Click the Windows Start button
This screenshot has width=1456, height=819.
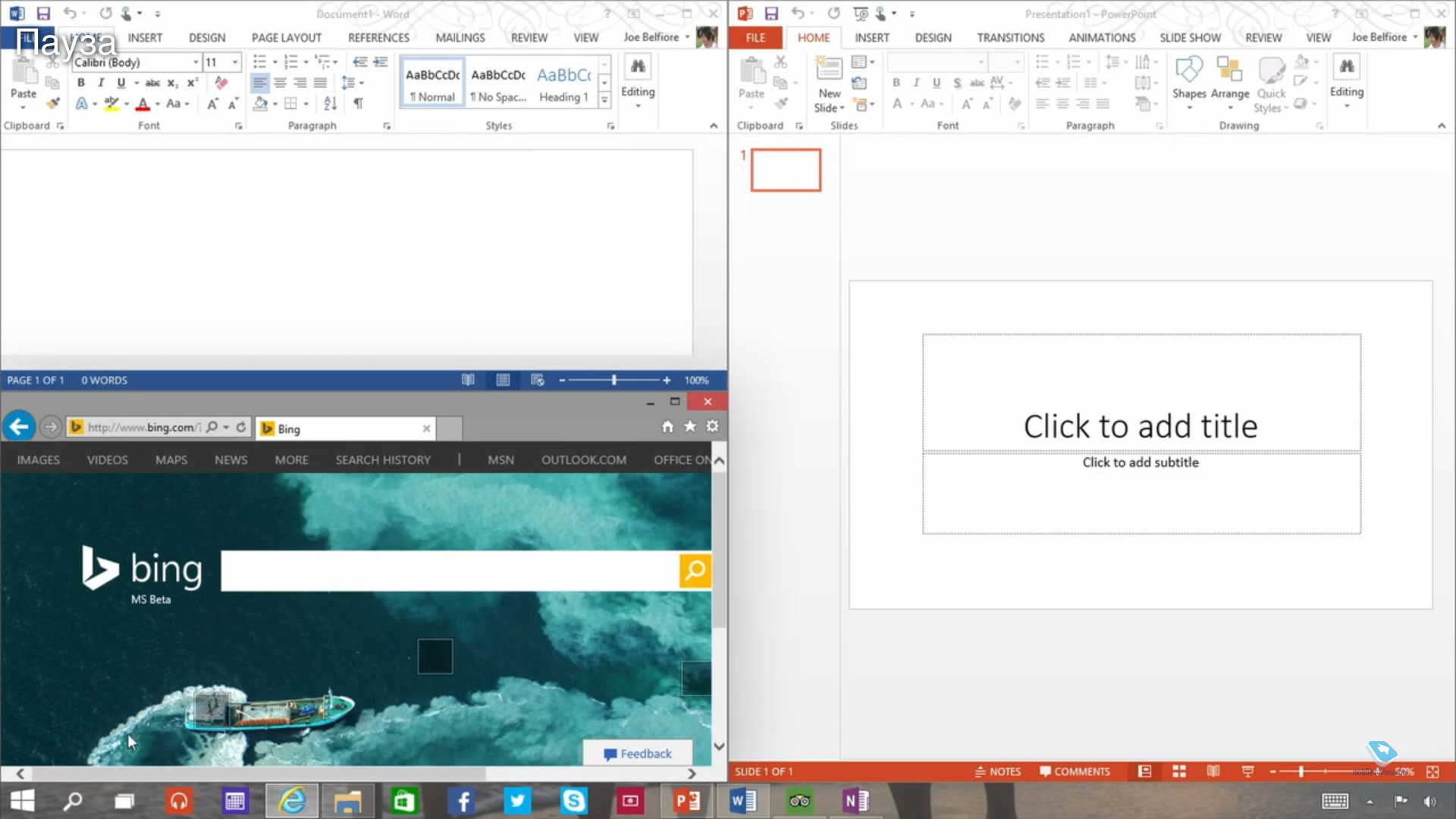click(23, 801)
